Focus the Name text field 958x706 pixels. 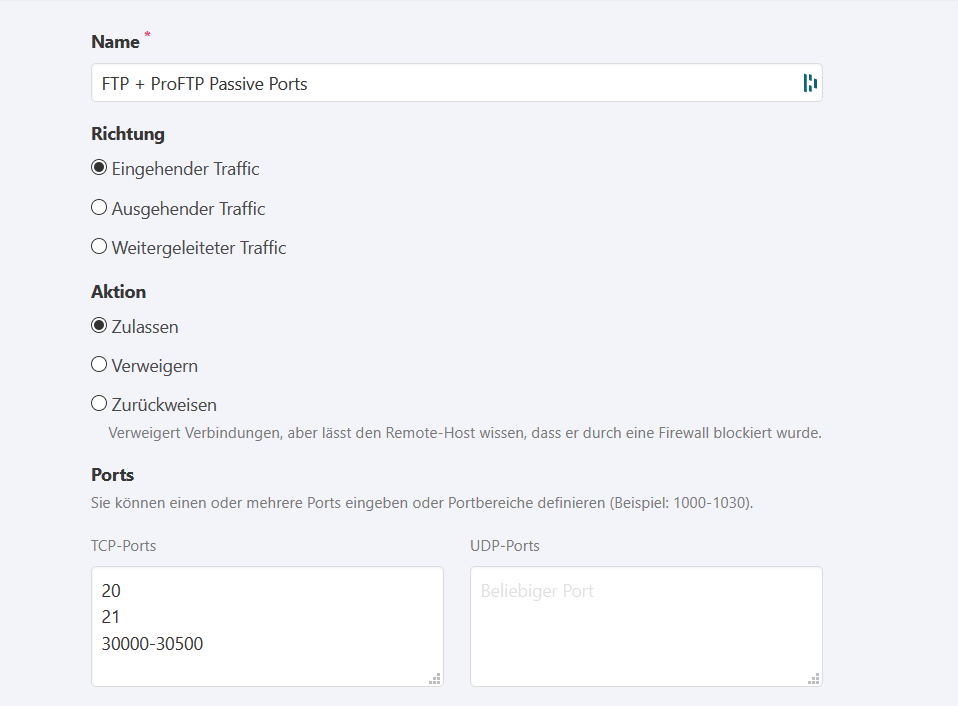[x=440, y=84]
